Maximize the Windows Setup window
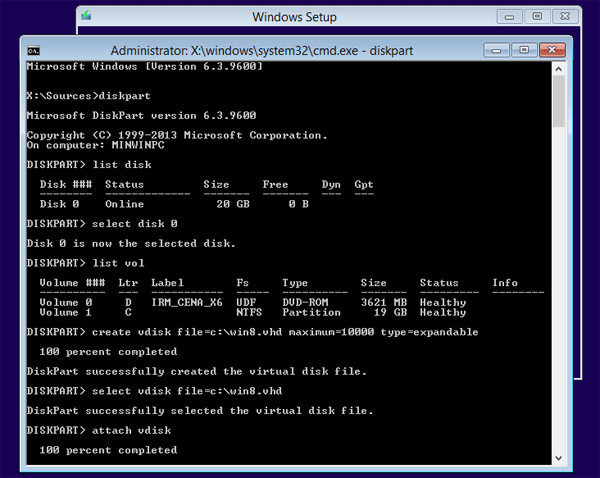Image resolution: width=600 pixels, height=478 pixels. [x=536, y=16]
